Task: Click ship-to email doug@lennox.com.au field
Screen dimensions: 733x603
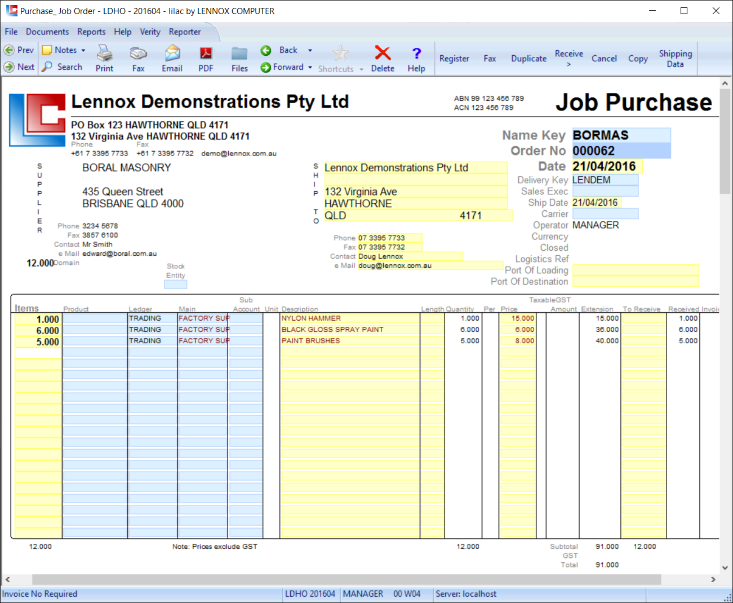Action: click(431, 266)
